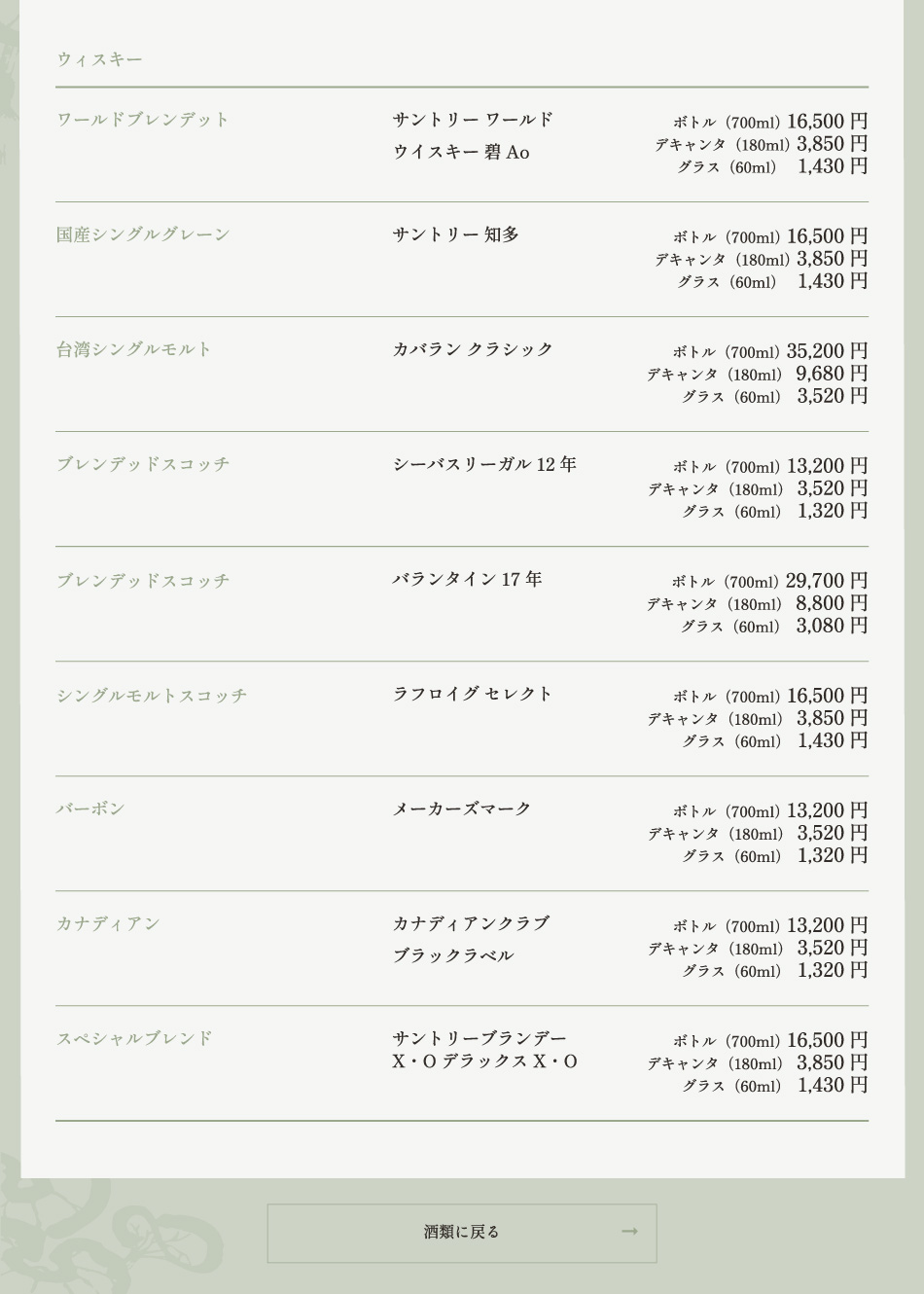Click the ラフロイグ セレクト product name
Screen dimensions: 924x1294
(x=473, y=694)
